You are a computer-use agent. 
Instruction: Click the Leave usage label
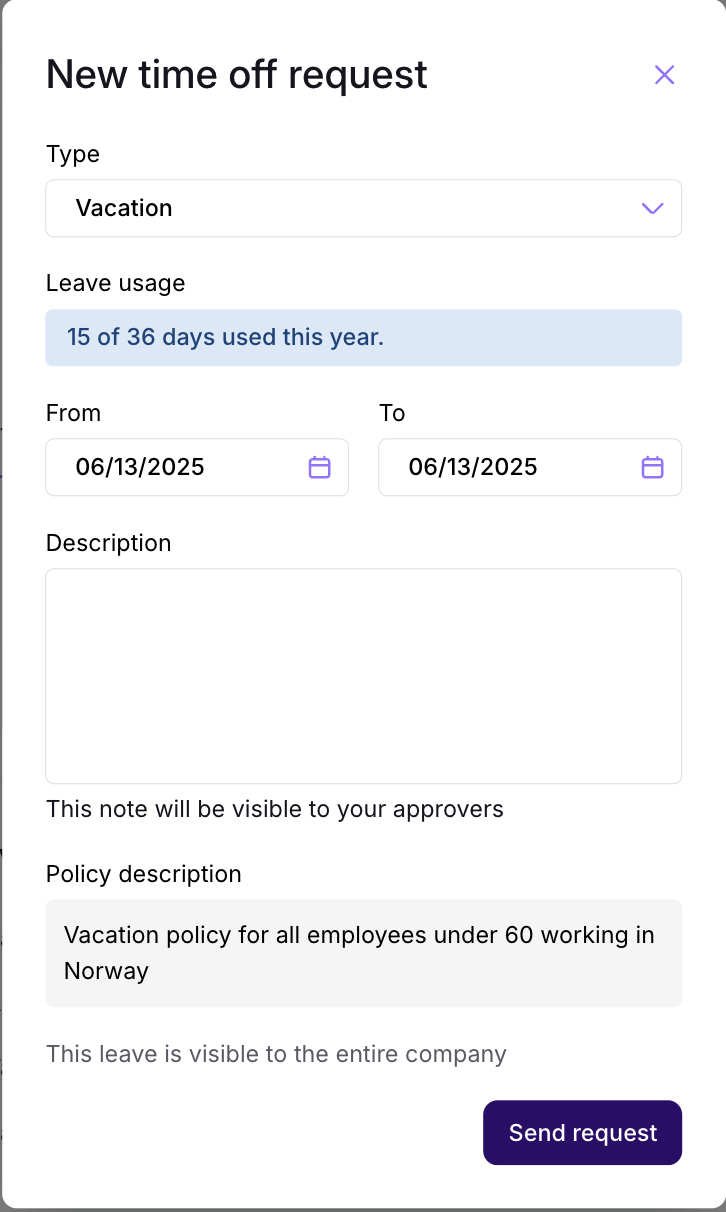click(116, 283)
